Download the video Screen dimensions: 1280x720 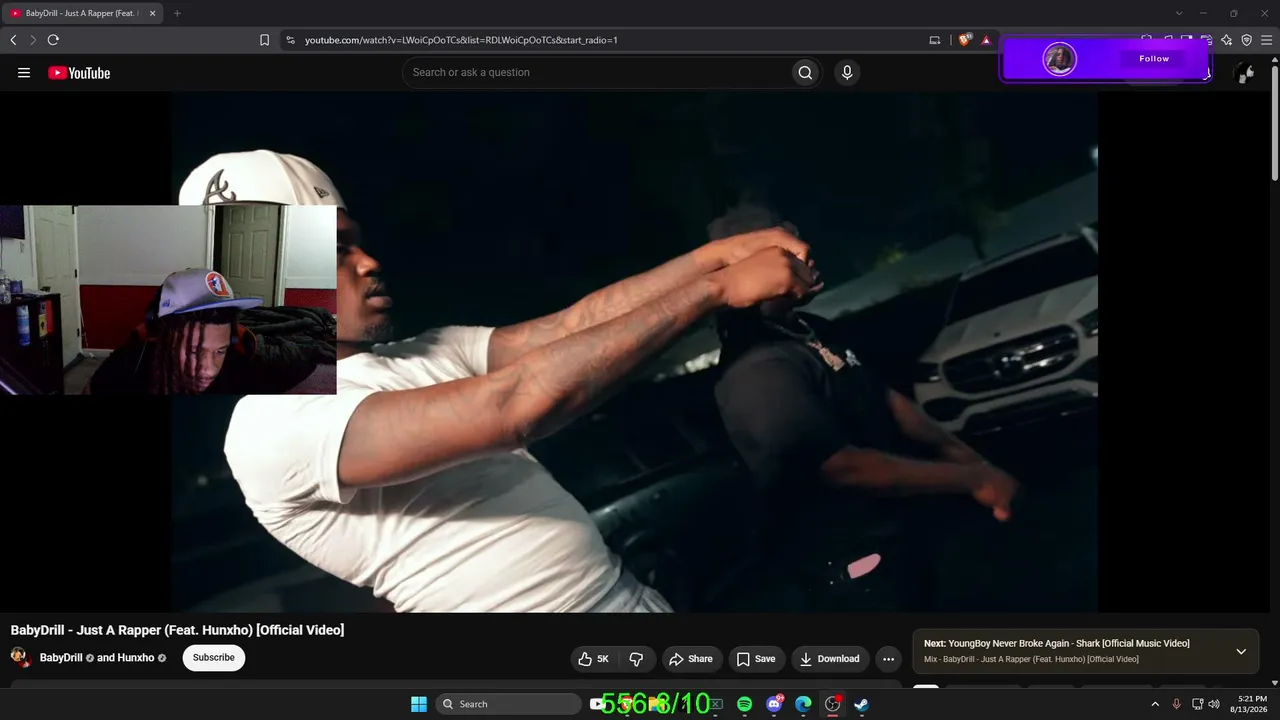pos(830,659)
